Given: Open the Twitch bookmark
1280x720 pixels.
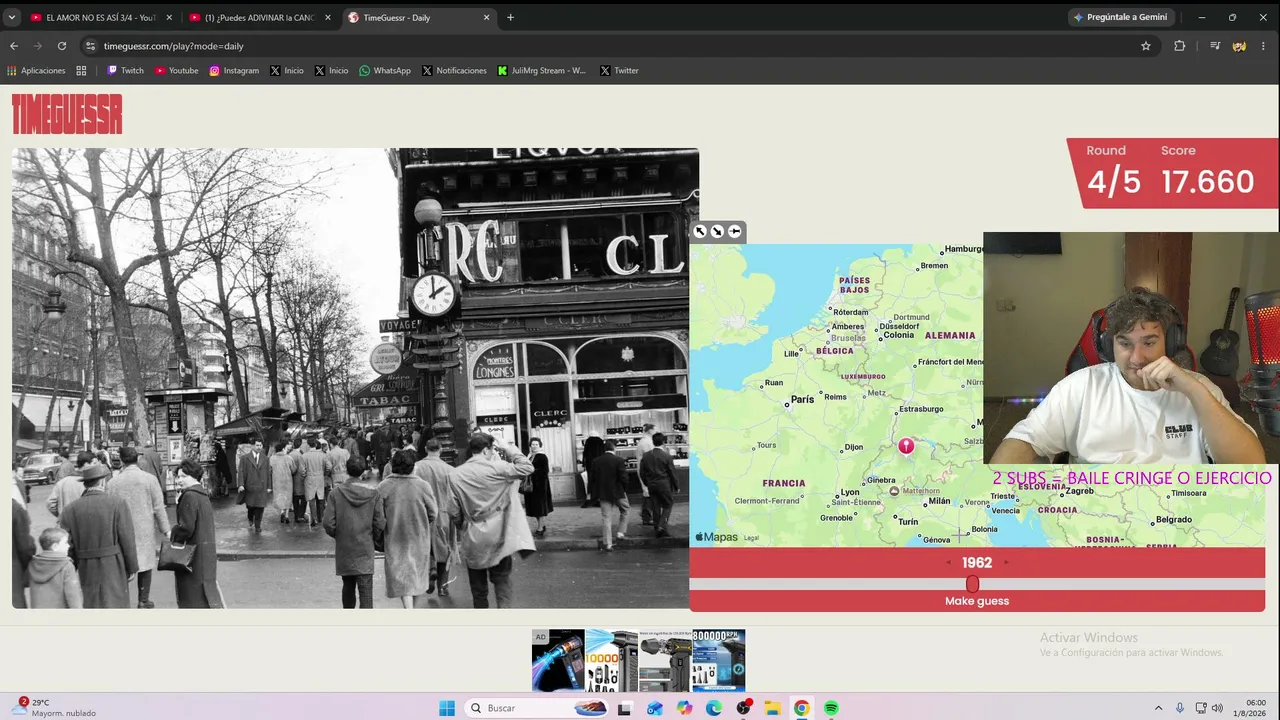Looking at the screenshot, I should tap(125, 71).
